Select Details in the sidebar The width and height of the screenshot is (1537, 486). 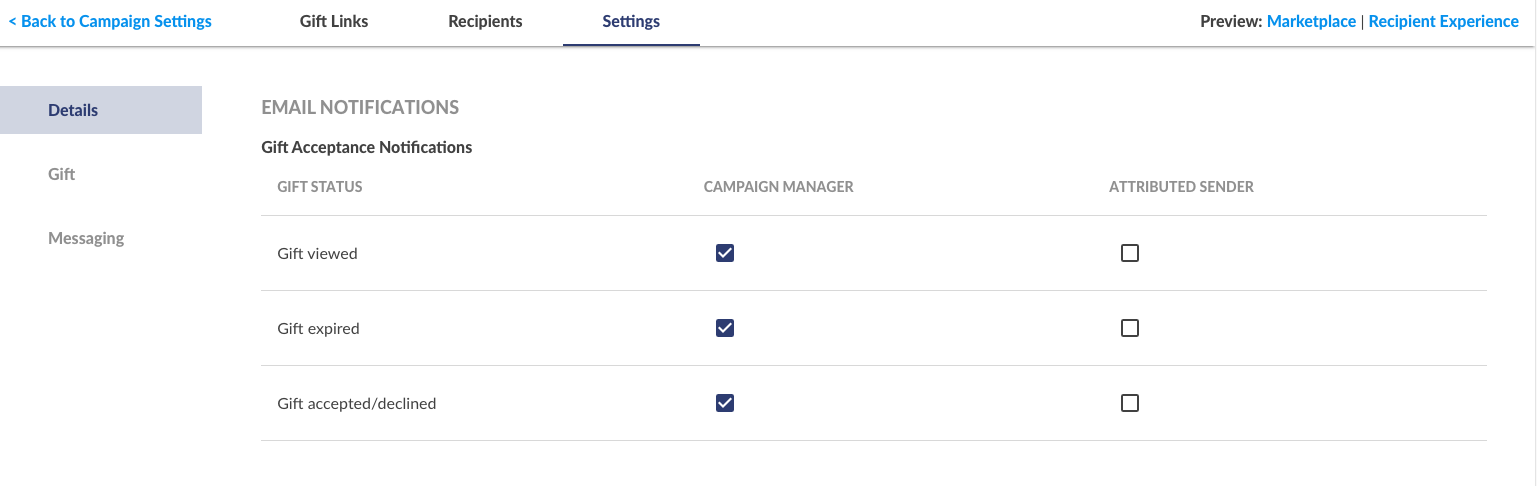[x=101, y=110]
